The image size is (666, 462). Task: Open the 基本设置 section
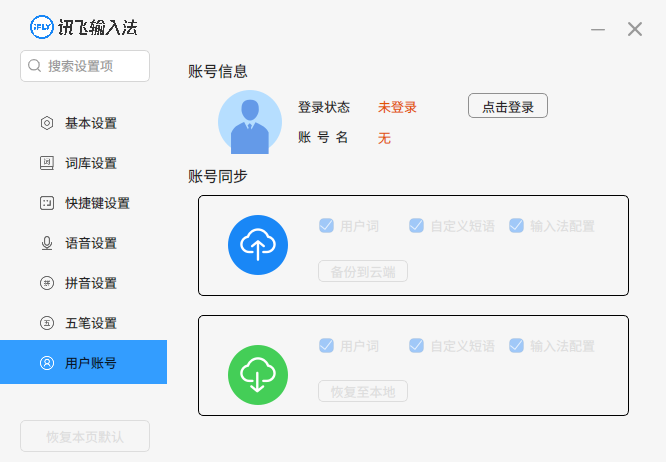83,123
